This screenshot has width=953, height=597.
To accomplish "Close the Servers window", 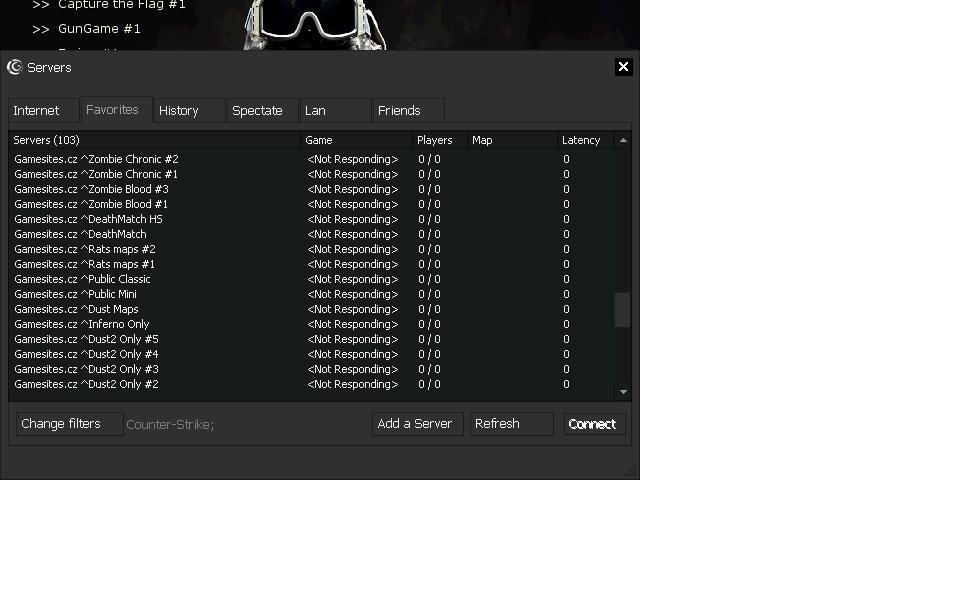I will 623,67.
